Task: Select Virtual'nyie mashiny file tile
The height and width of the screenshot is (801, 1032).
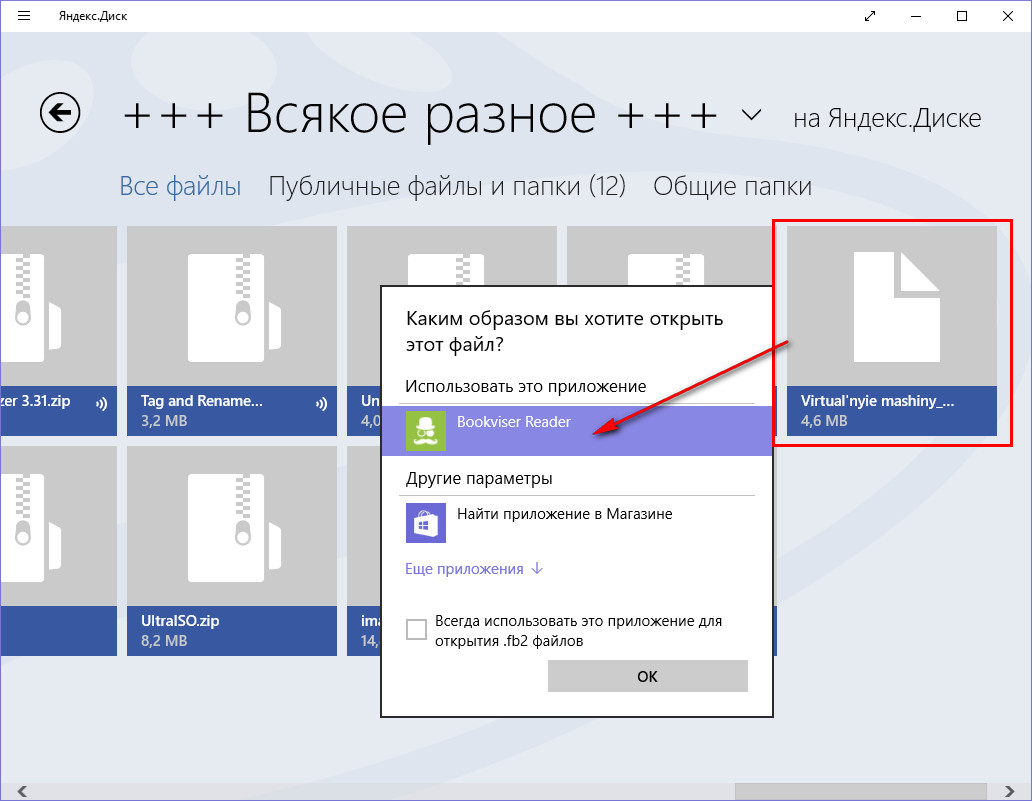Action: pyautogui.click(x=892, y=331)
